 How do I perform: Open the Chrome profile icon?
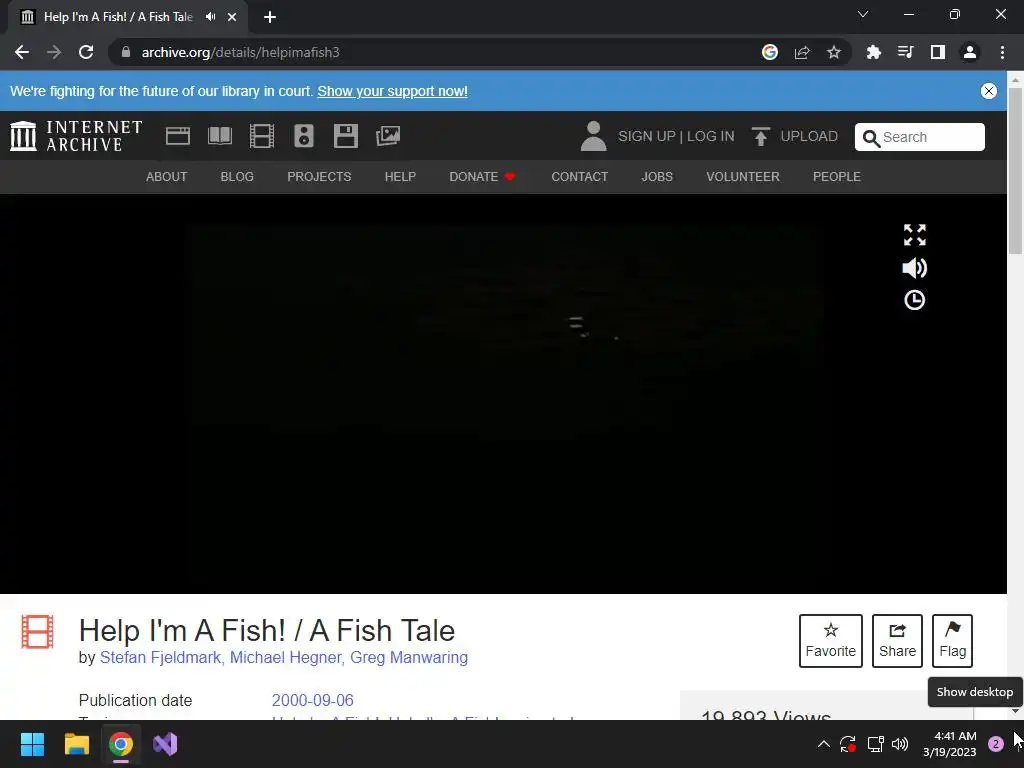point(970,52)
